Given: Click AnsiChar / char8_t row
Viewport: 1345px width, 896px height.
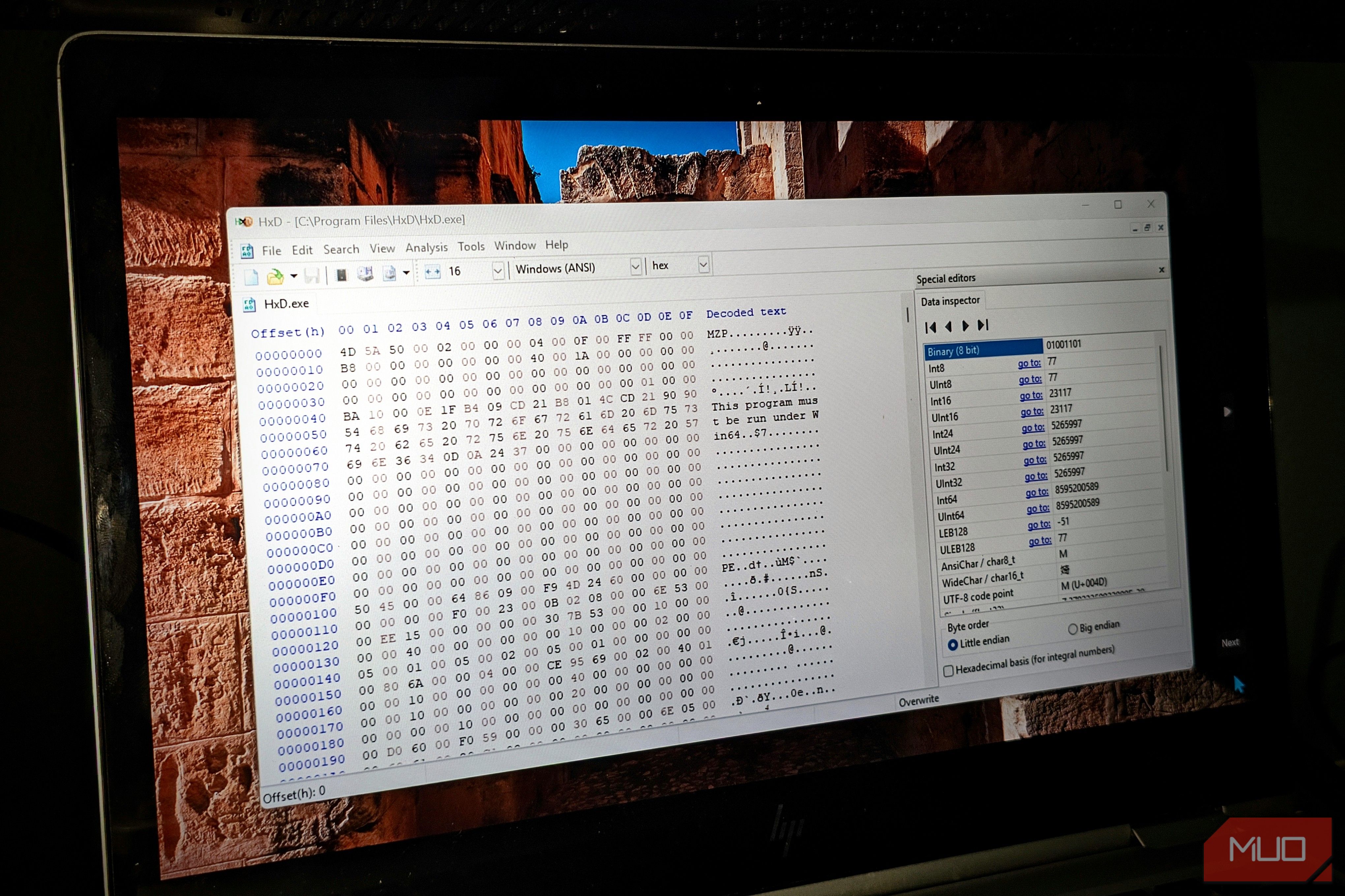Looking at the screenshot, I should click(x=978, y=563).
